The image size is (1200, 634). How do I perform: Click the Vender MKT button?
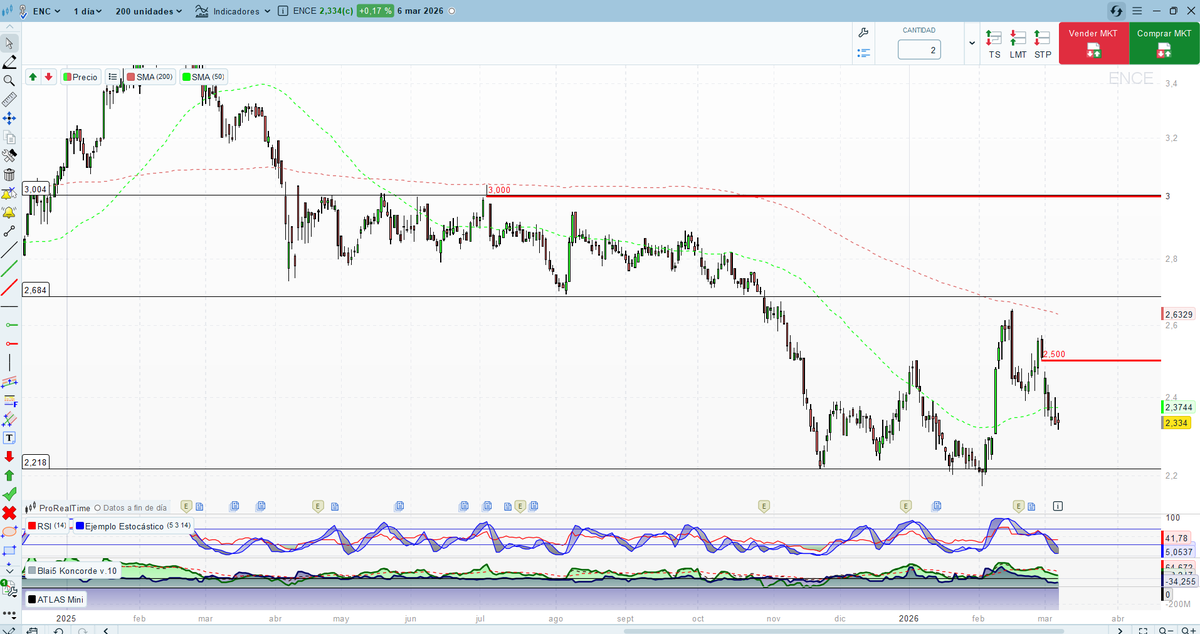[x=1093, y=44]
